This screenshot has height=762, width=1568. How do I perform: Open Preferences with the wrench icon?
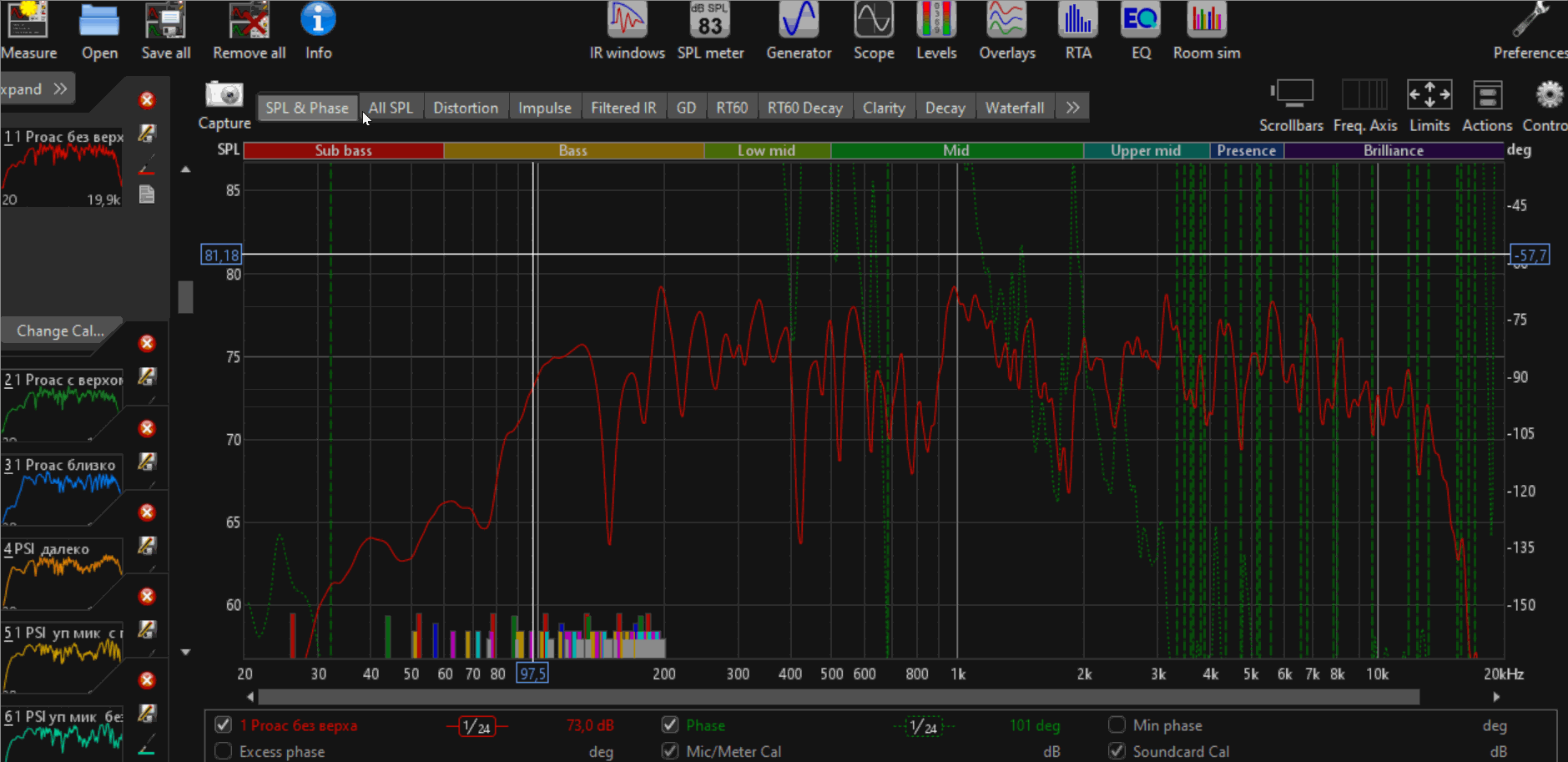[1530, 32]
